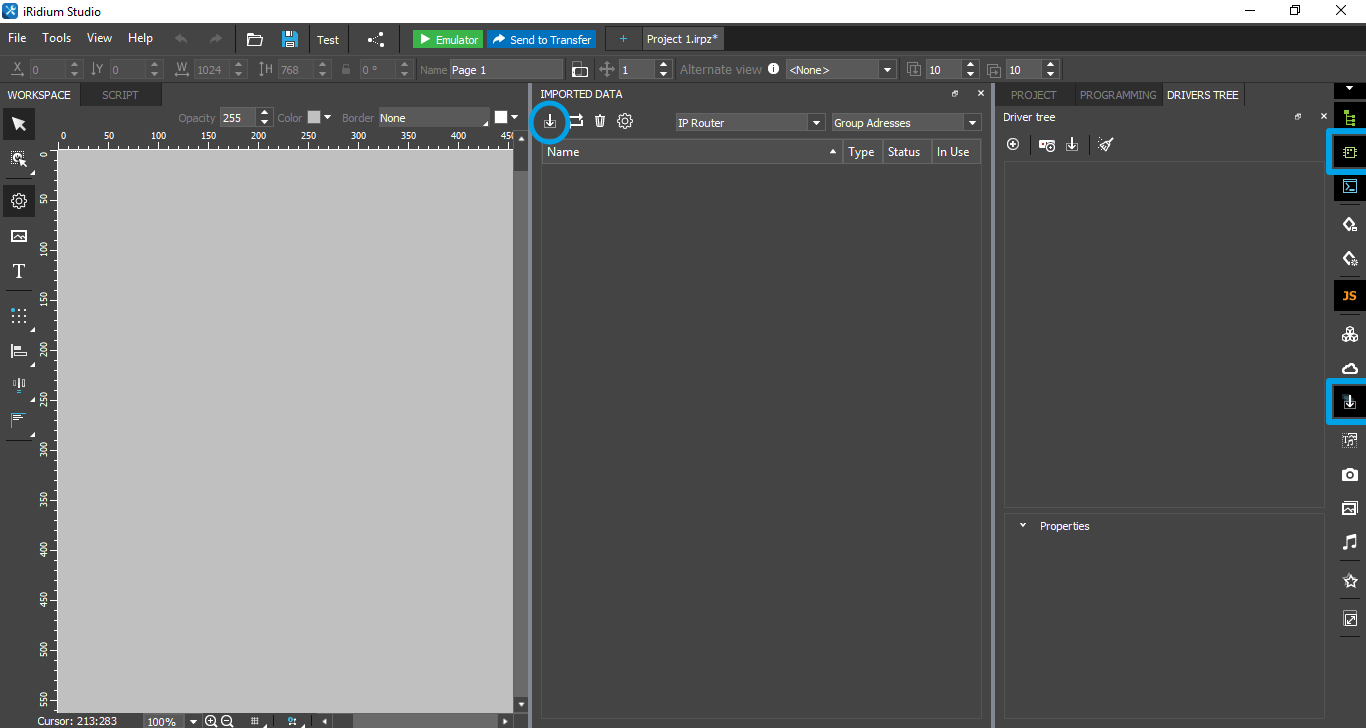Open the JS script editor from the right sidebar
Image resolution: width=1366 pixels, height=728 pixels.
pos(1349,295)
